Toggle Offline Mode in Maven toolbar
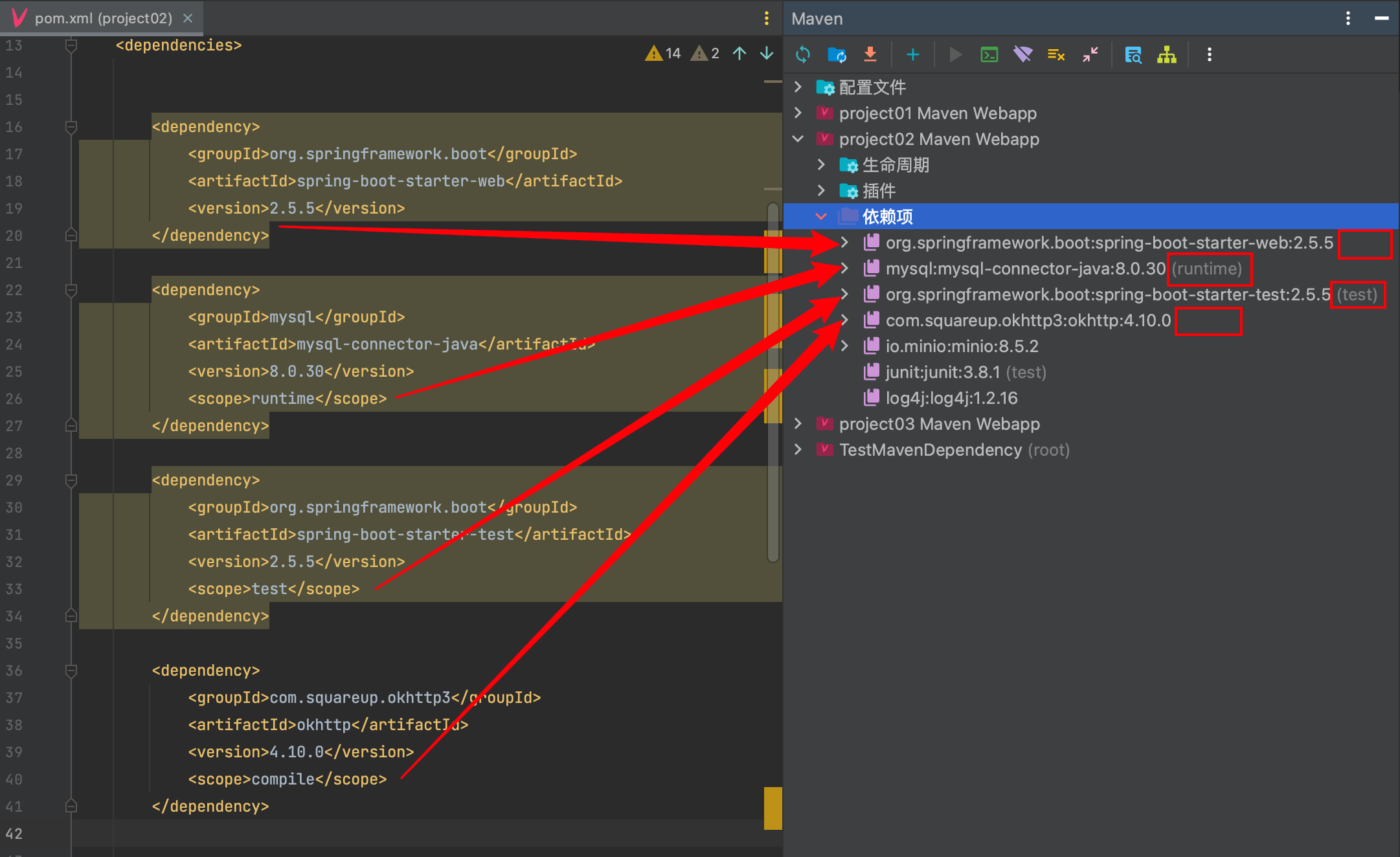This screenshot has width=1400, height=857. point(1023,54)
